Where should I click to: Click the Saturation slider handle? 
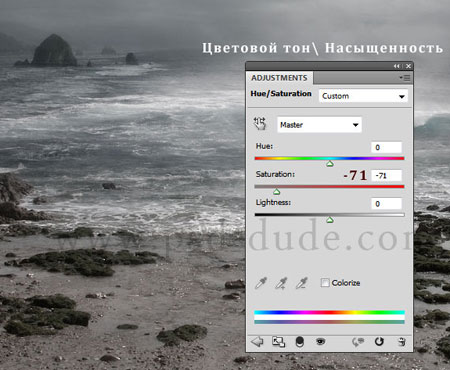pyautogui.click(x=276, y=192)
